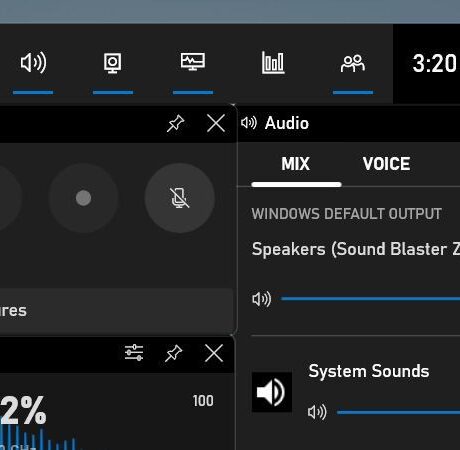
Task: Adjust the Speakers output volume slider
Action: (x=370, y=299)
